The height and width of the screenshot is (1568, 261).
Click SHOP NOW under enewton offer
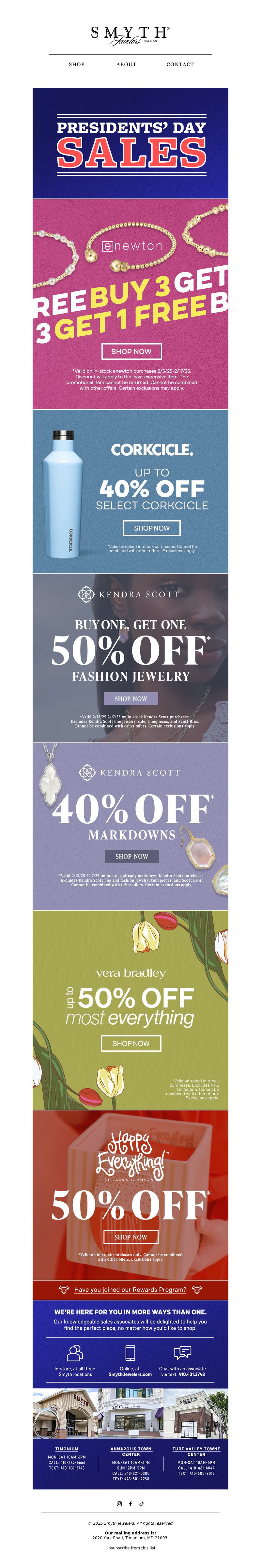pyautogui.click(x=131, y=351)
